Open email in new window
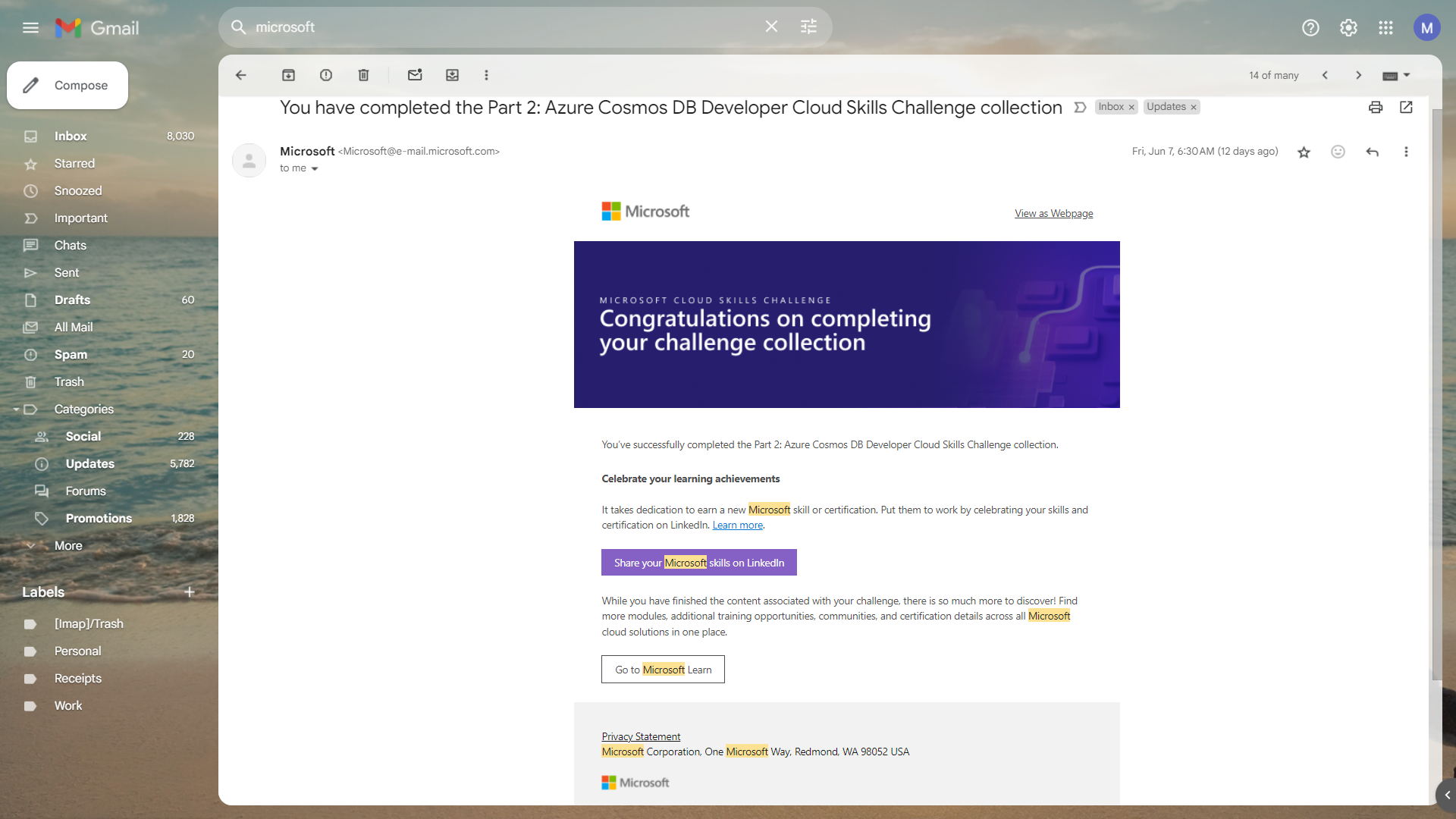 coord(1406,107)
